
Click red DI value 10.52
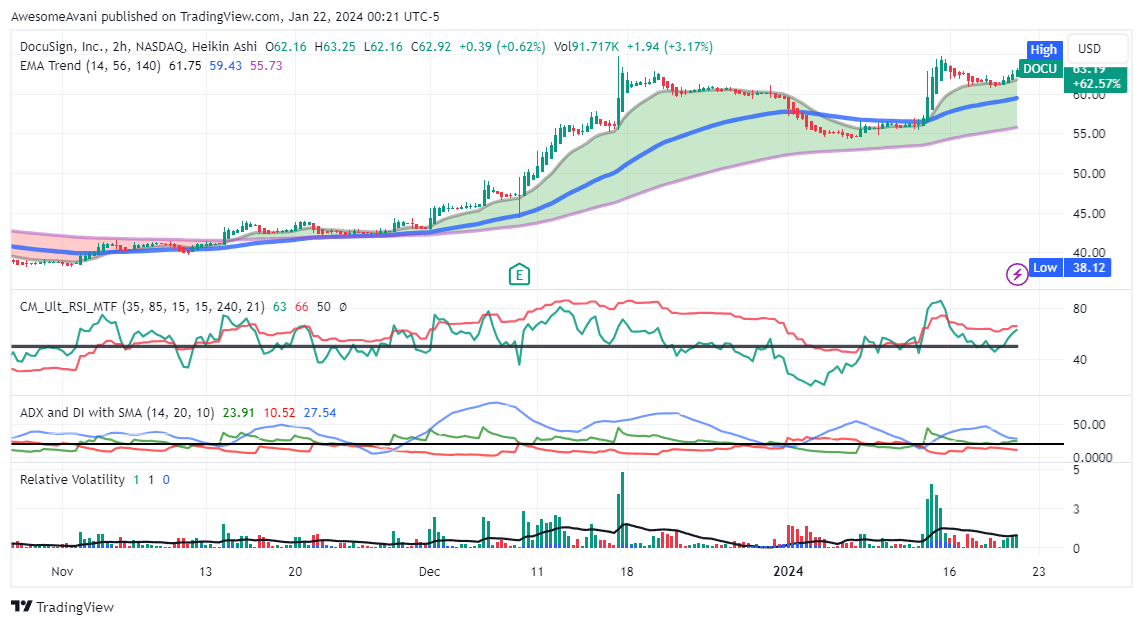point(279,412)
